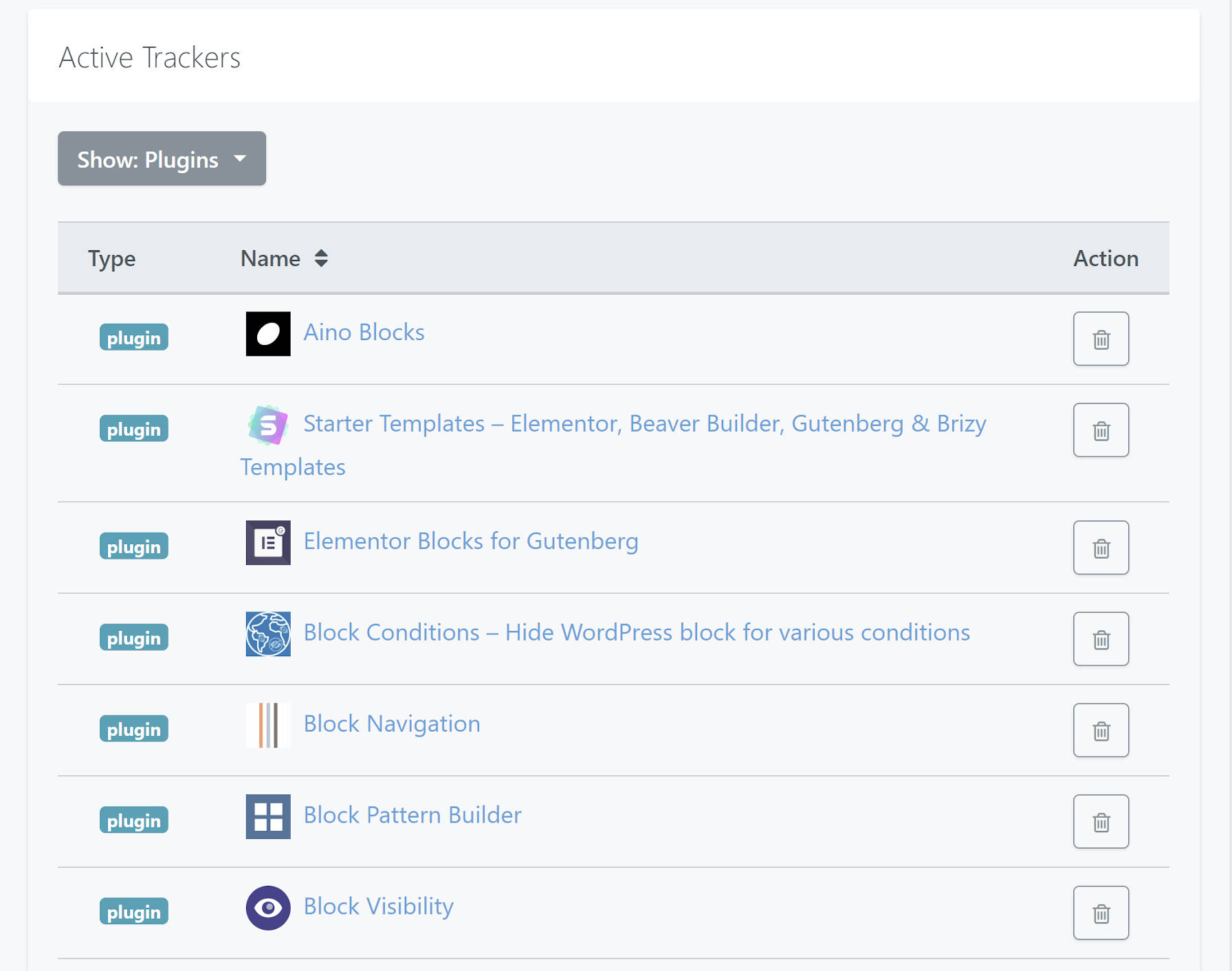
Task: Click the Block Pattern Builder grid icon
Action: coord(267,817)
